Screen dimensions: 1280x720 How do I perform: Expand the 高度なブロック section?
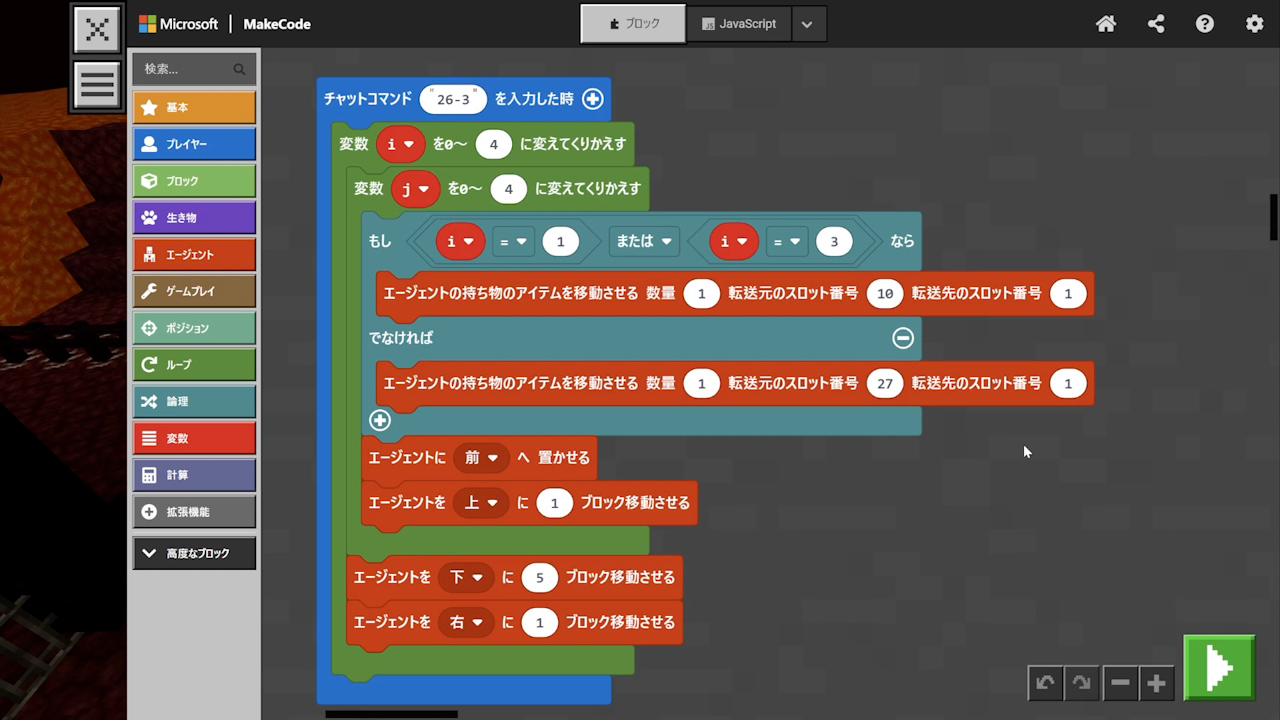[194, 553]
